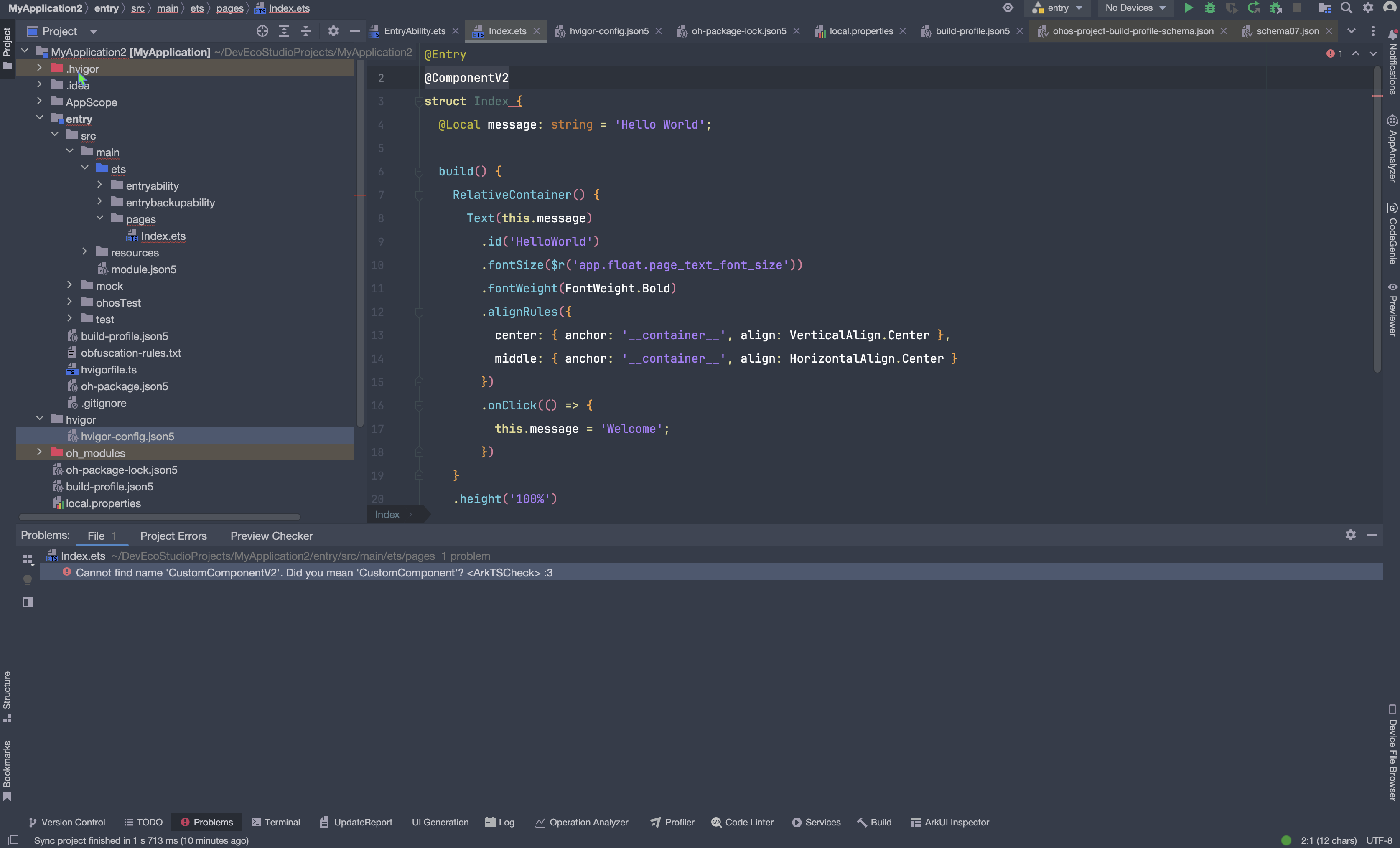Click Expand All icon in Project panel header
This screenshot has width=1400, height=848.
click(284, 31)
